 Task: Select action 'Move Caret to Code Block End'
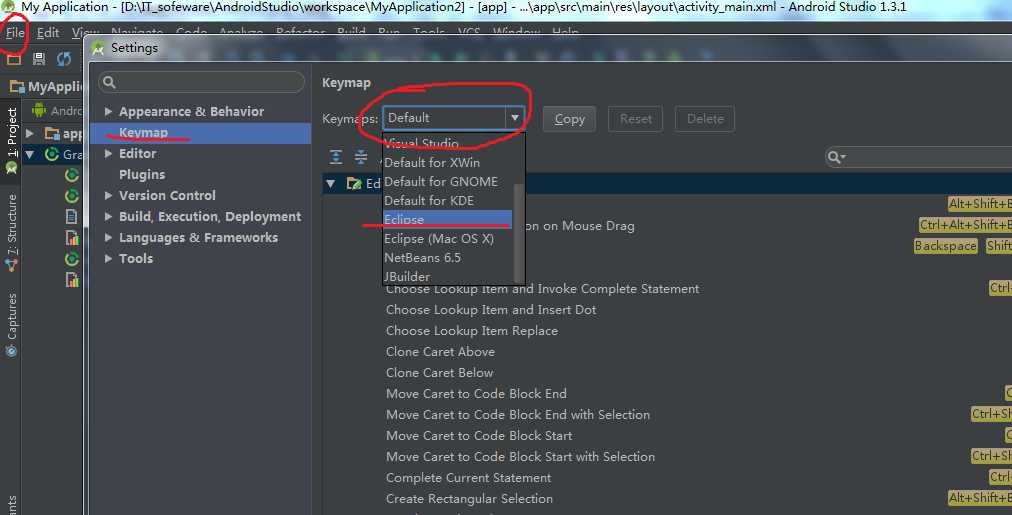pyautogui.click(x=476, y=394)
